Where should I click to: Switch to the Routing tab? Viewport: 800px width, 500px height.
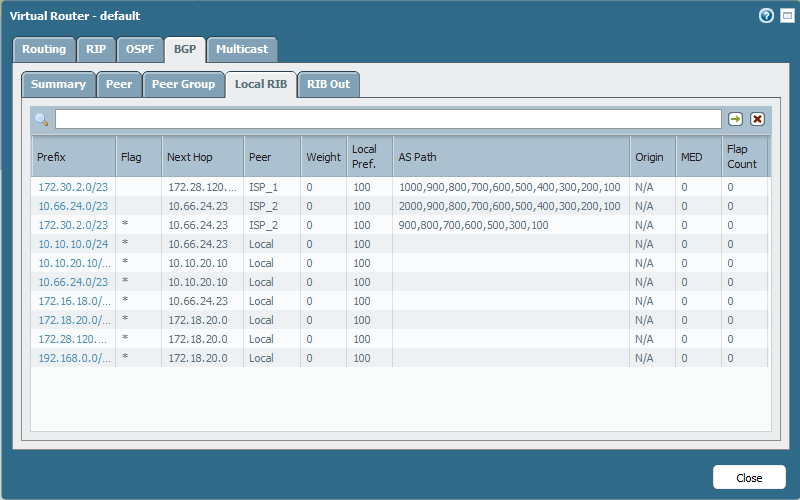click(x=44, y=49)
